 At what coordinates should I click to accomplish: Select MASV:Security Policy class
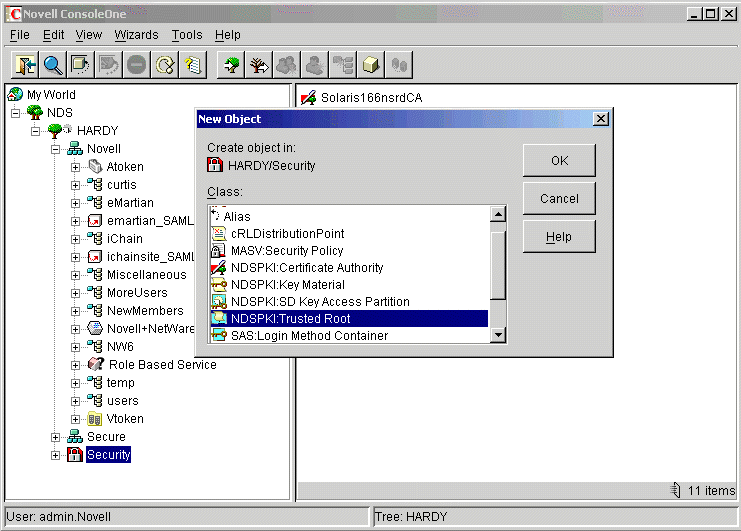(349, 250)
